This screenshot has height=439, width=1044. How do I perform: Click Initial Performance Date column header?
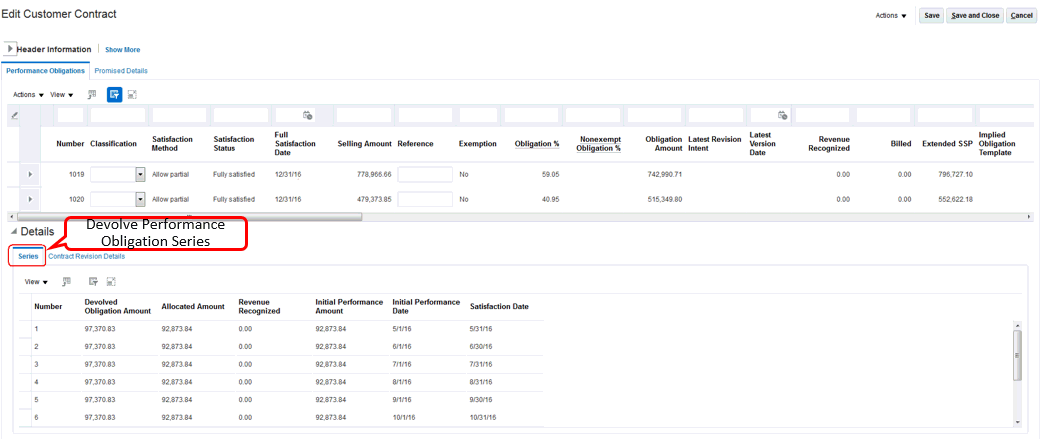click(426, 306)
